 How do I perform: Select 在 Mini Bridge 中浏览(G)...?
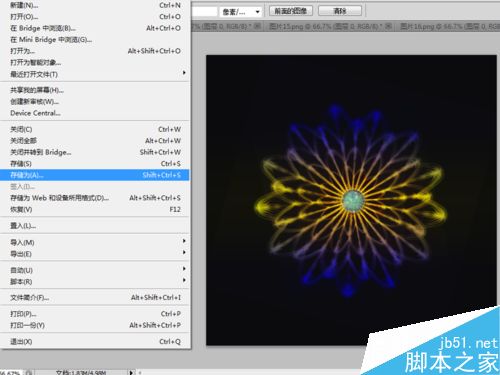[x=95, y=40]
